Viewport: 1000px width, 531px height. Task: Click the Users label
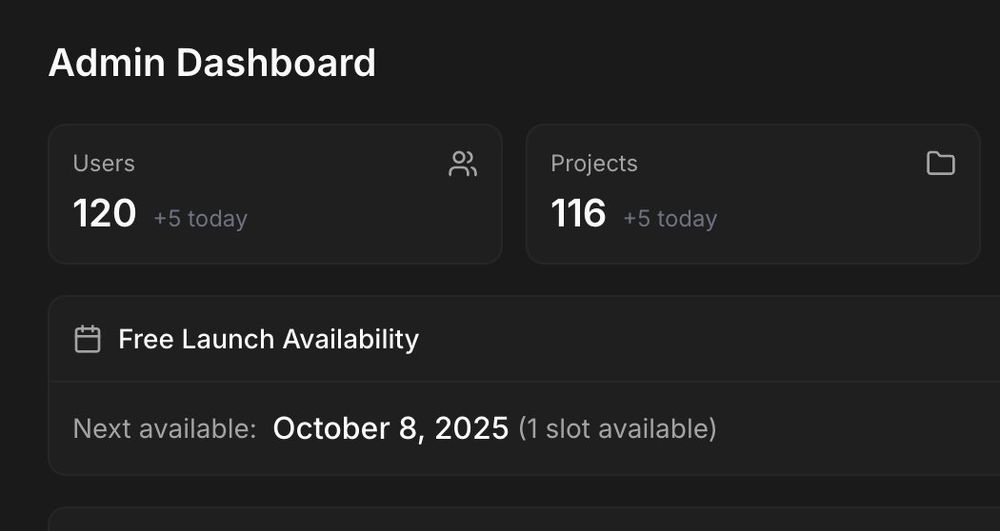click(x=104, y=163)
